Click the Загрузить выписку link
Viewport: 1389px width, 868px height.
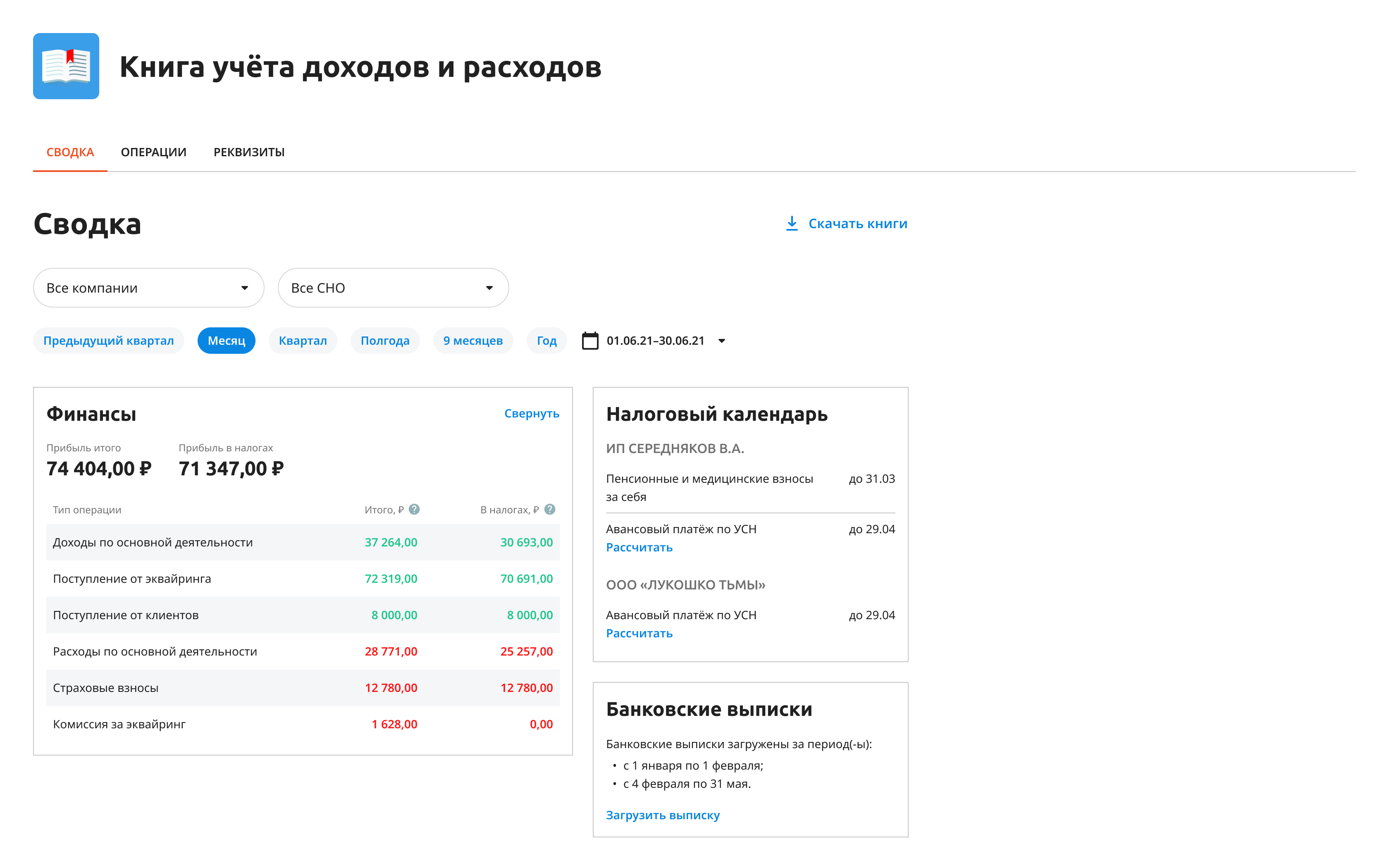point(662,815)
